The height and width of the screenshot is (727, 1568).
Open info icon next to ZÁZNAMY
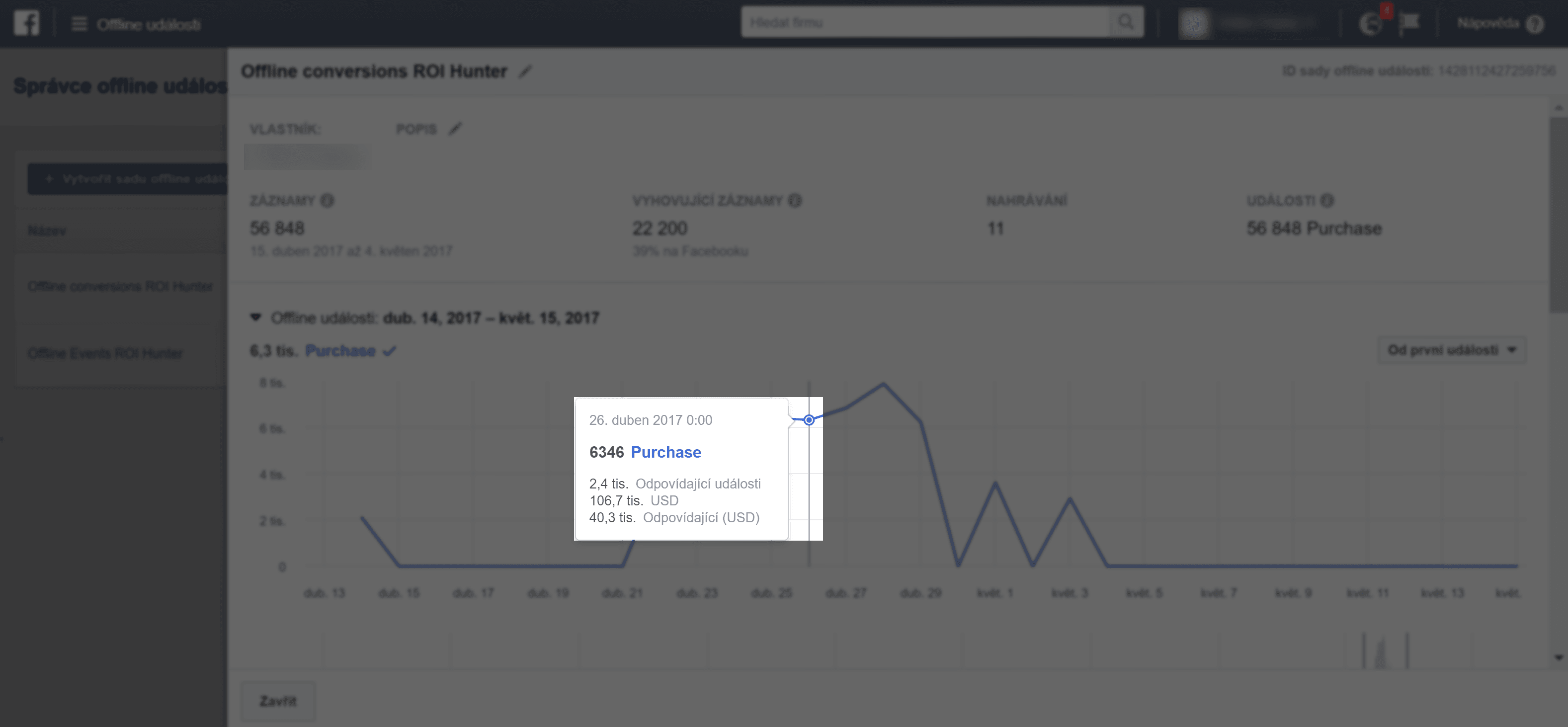pos(328,200)
